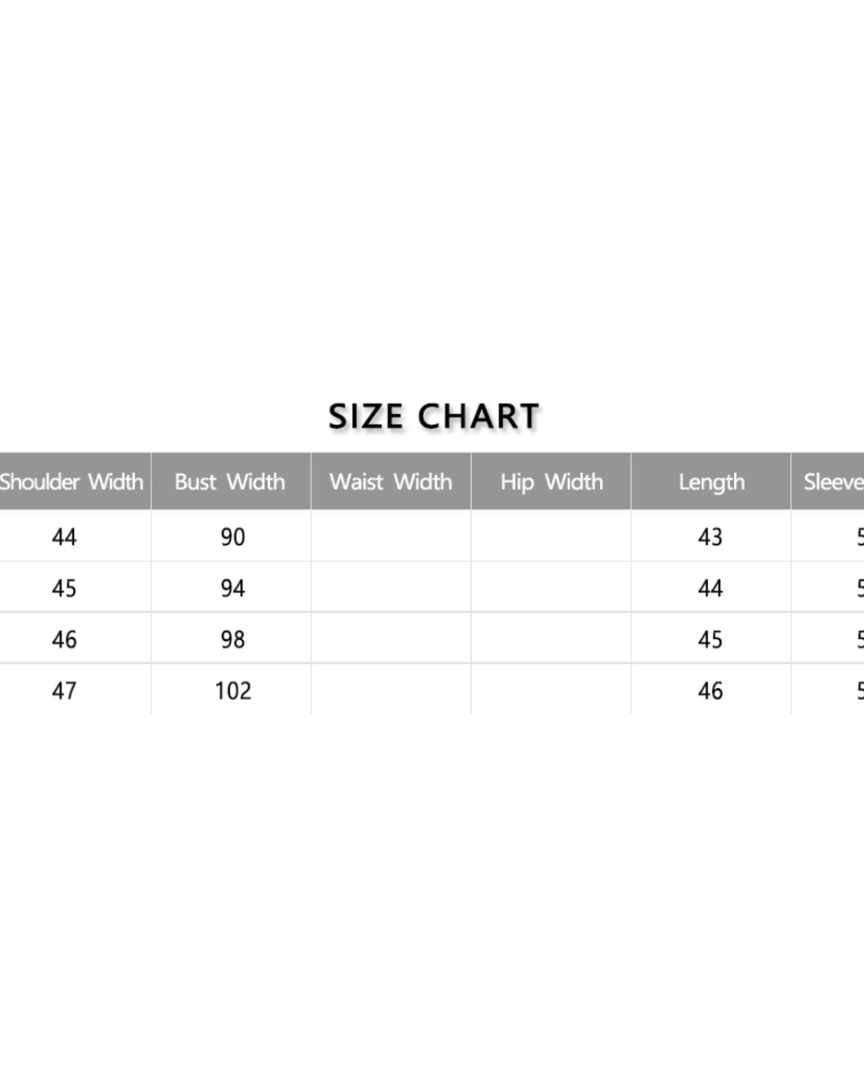Select the 46 in Length column
Viewport: 864px width, 1080px height.
click(710, 690)
